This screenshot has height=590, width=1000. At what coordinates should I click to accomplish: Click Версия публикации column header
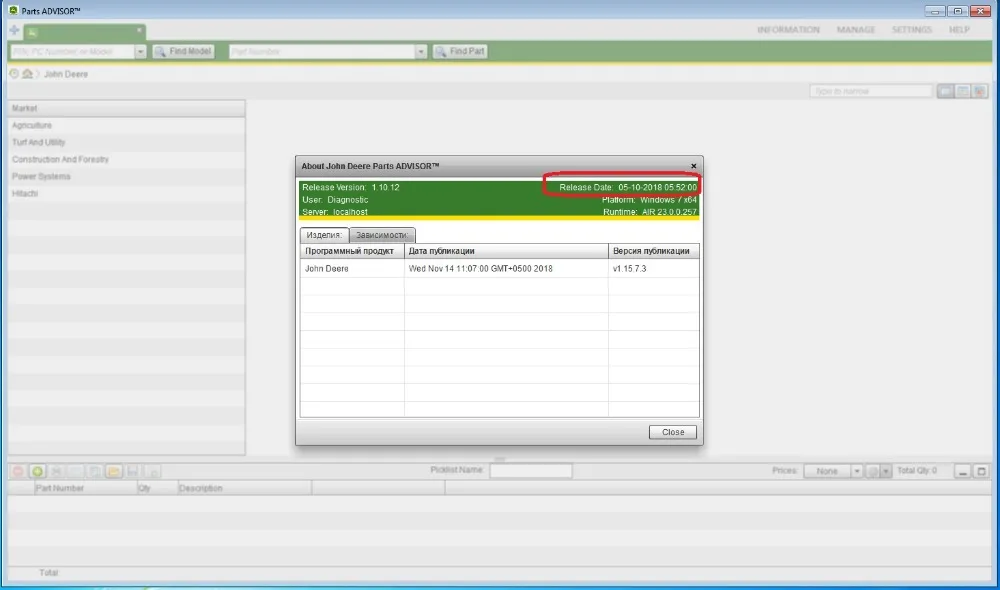654,251
